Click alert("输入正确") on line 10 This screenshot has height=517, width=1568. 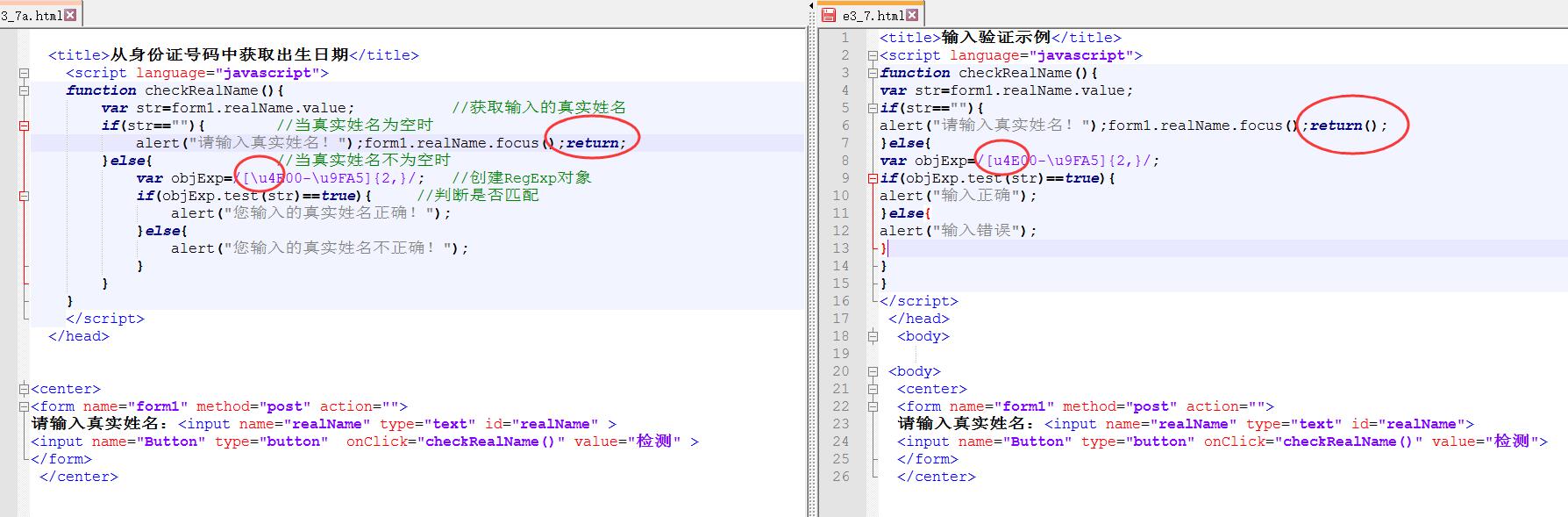click(x=959, y=196)
